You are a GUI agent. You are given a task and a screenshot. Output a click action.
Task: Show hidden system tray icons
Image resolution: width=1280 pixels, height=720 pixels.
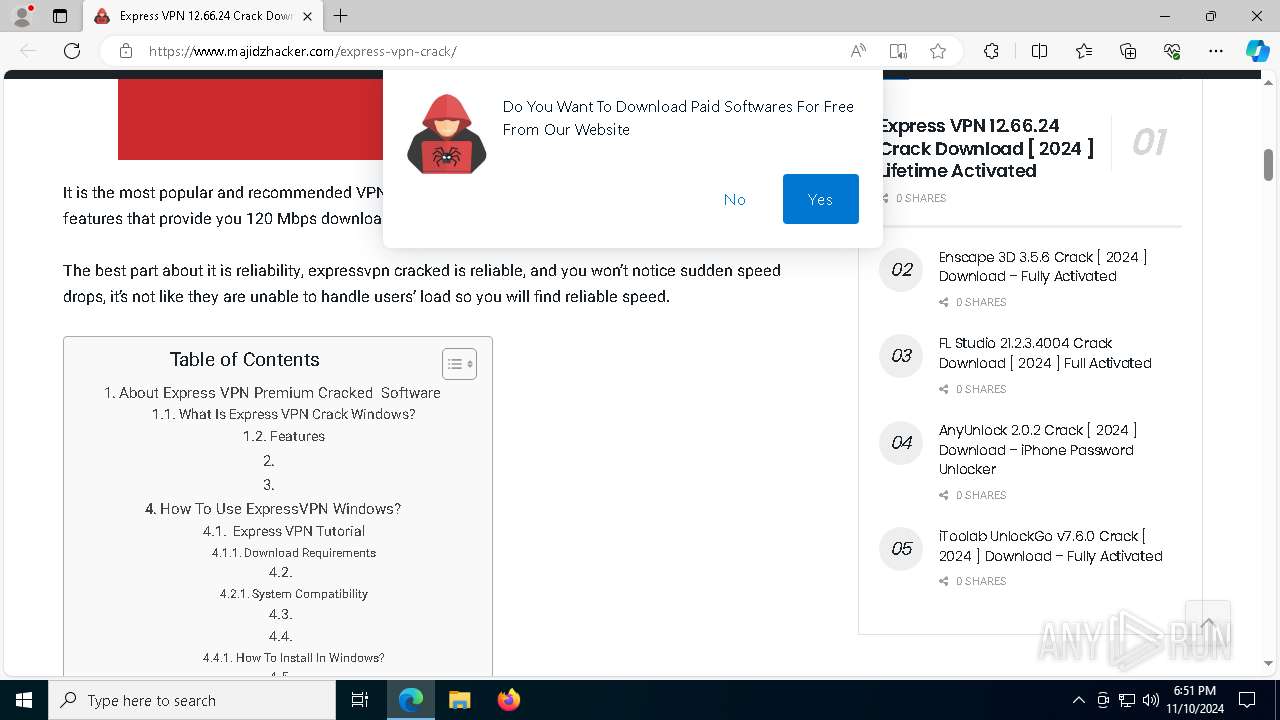click(1078, 700)
